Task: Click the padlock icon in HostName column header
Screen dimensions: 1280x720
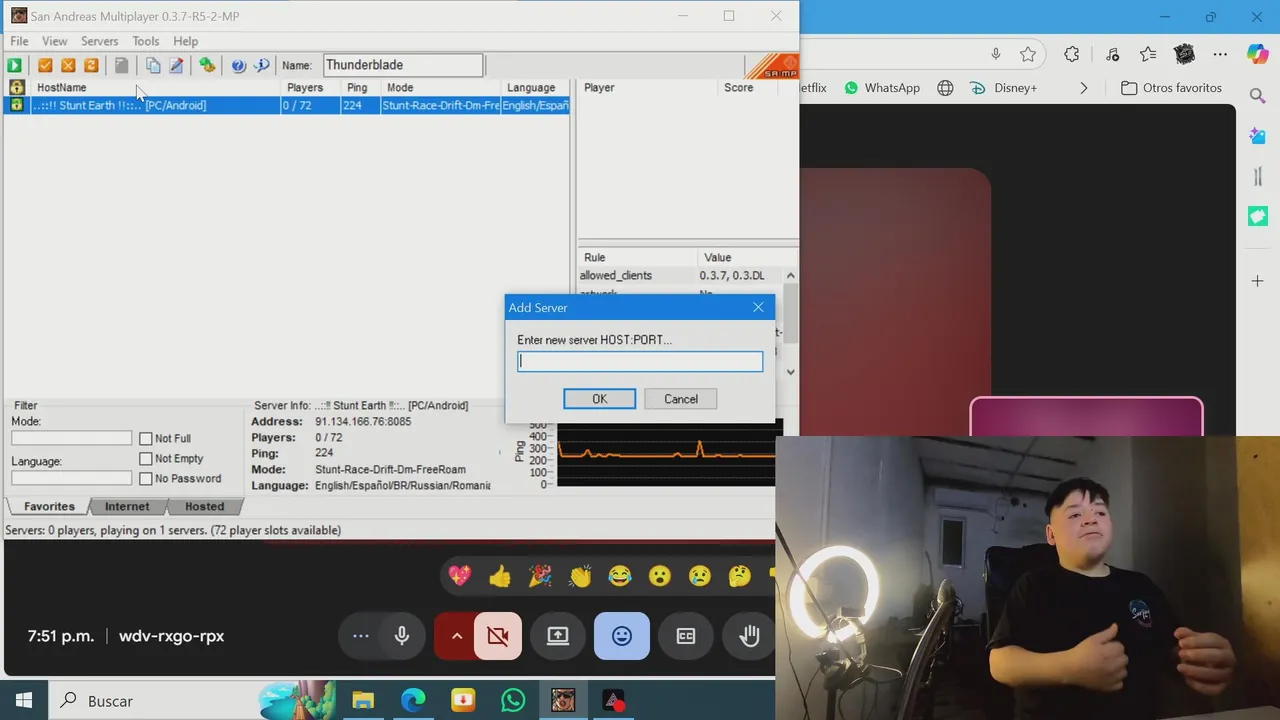Action: click(x=16, y=87)
